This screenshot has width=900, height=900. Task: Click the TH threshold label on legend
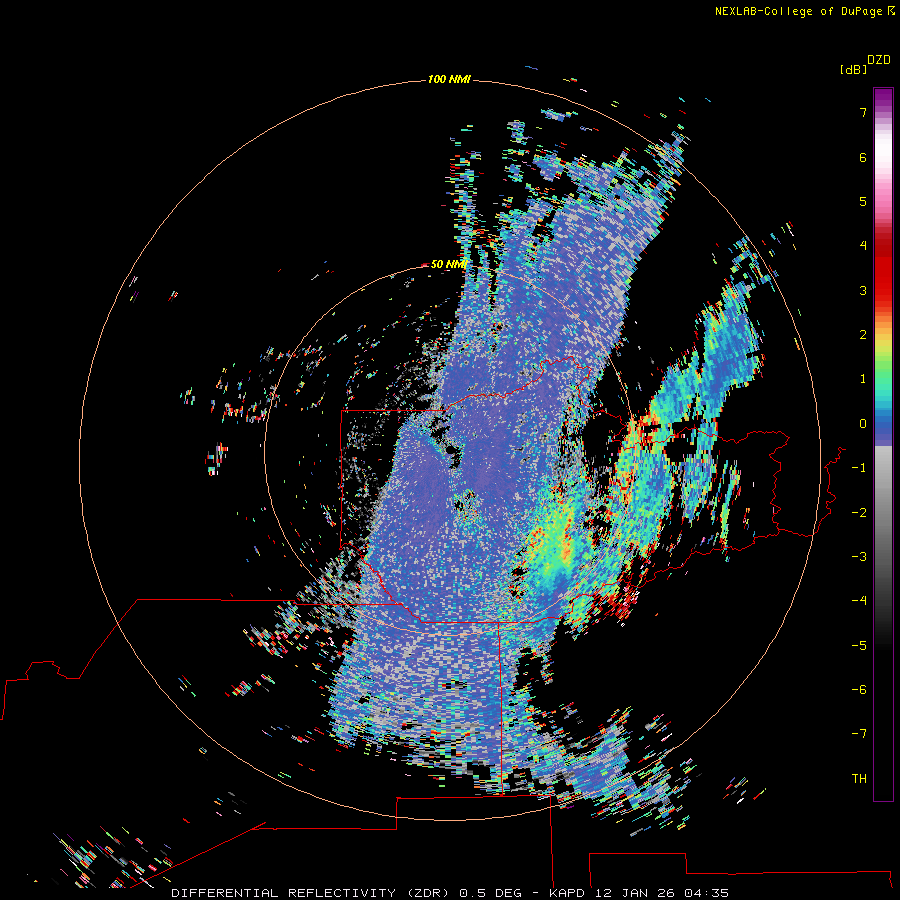859,779
